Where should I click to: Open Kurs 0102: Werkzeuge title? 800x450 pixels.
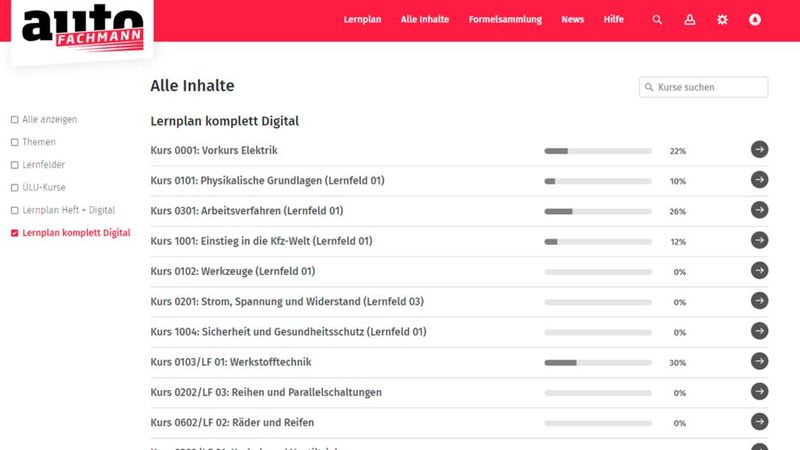[x=233, y=271]
